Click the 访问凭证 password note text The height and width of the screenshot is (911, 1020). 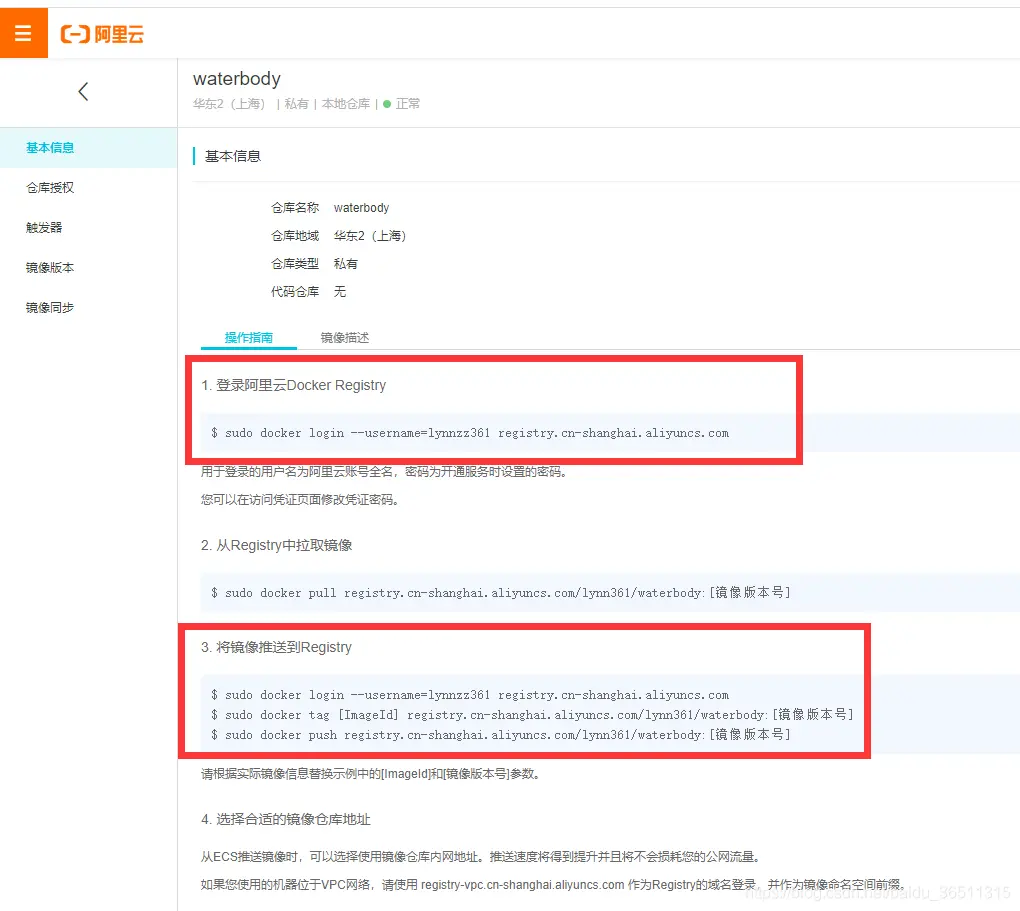(x=300, y=500)
